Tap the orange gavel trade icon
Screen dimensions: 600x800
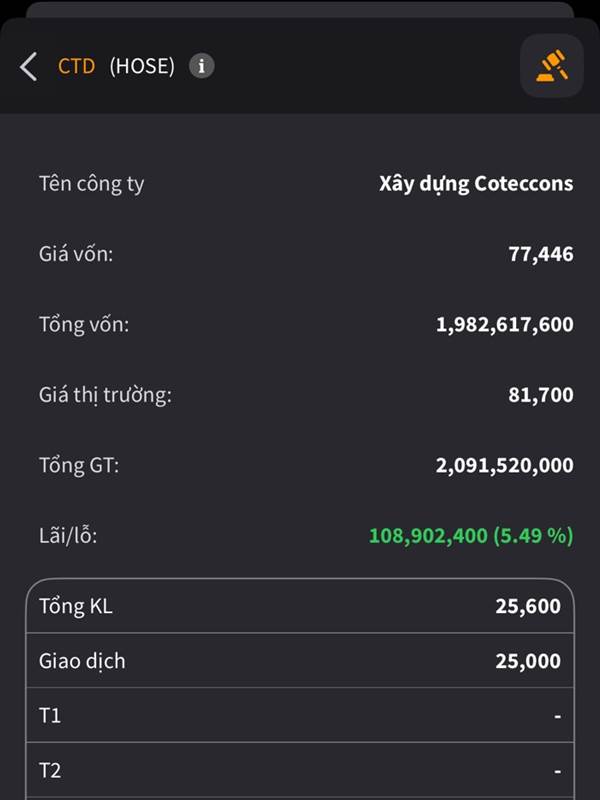pos(551,66)
